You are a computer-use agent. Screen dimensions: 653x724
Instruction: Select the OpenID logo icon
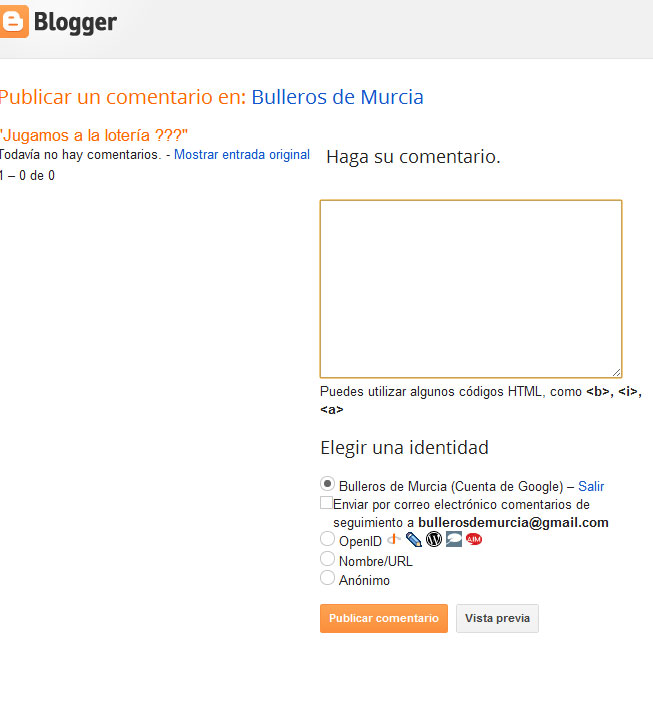(x=393, y=539)
